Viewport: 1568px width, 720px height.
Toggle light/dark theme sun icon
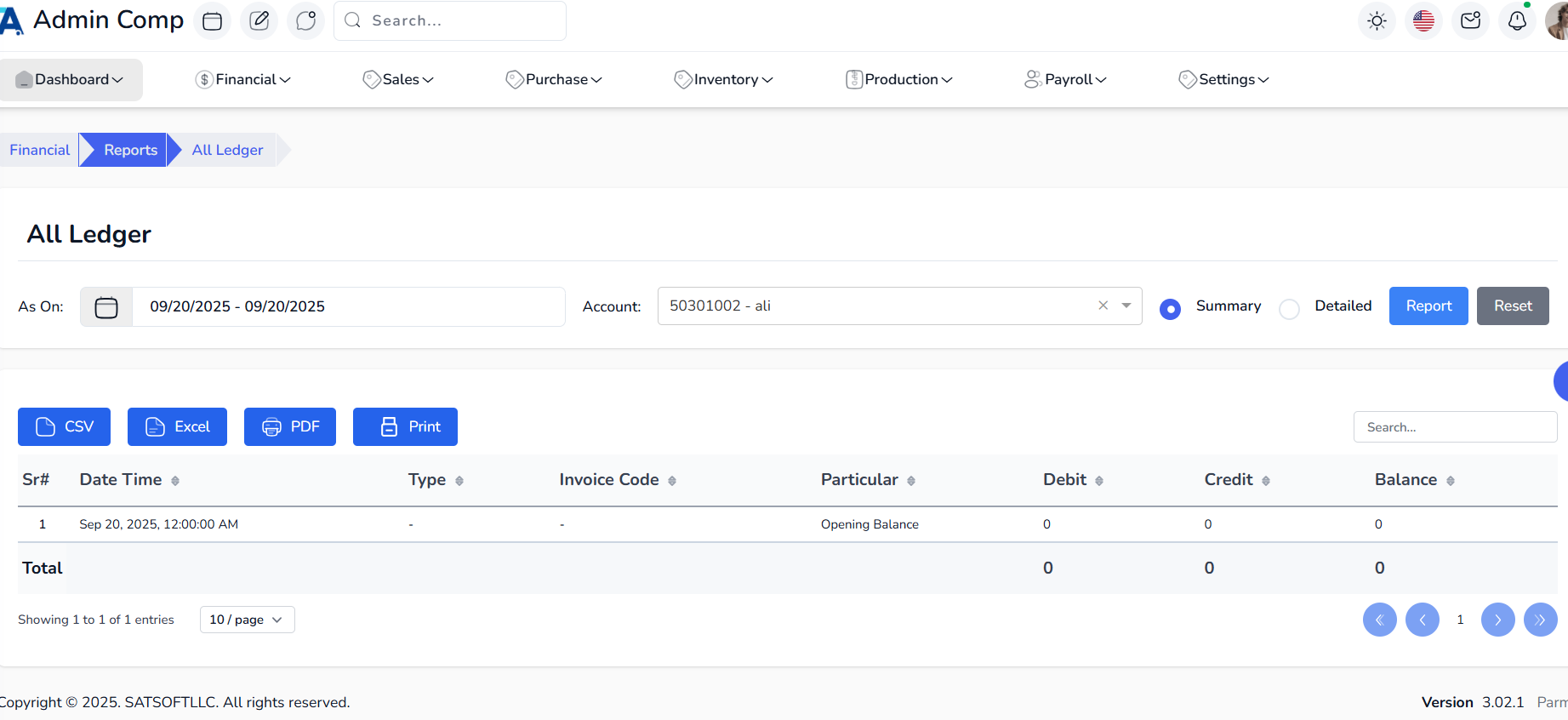(1377, 21)
